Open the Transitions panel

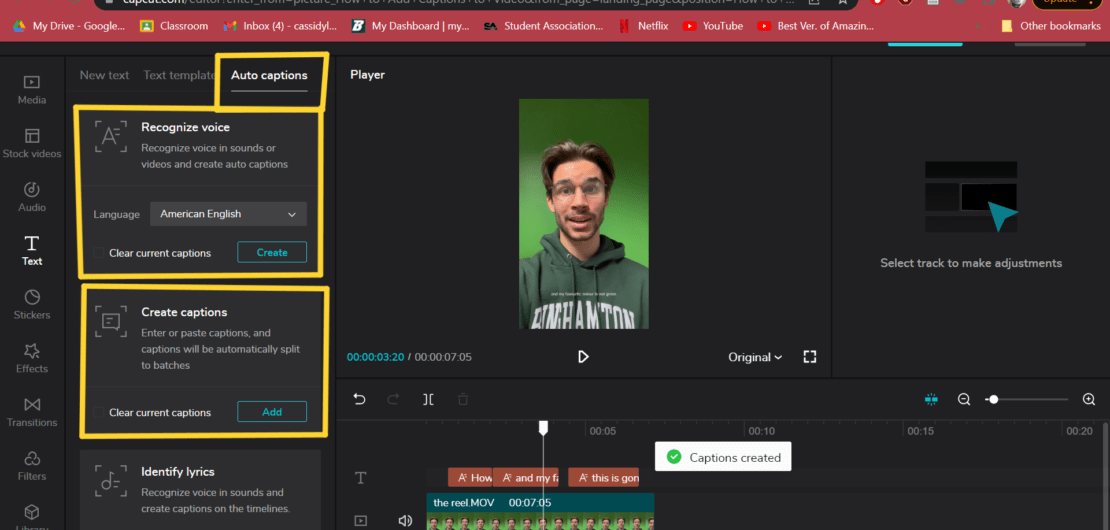pos(32,413)
